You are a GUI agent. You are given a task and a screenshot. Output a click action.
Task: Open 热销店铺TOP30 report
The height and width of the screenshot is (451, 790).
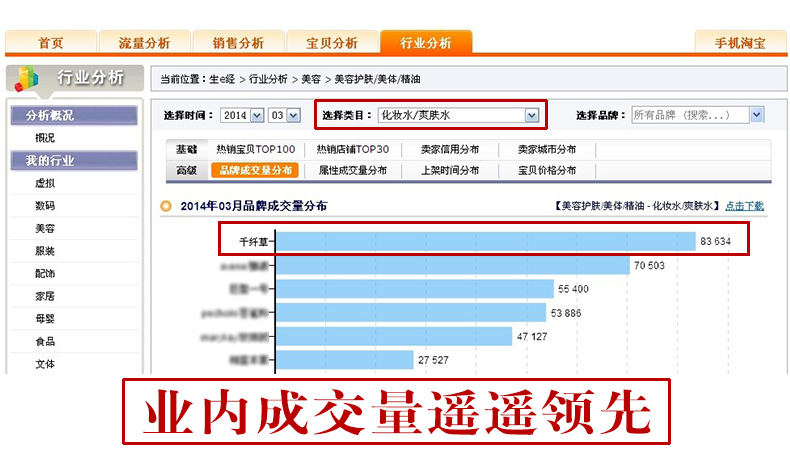click(353, 149)
